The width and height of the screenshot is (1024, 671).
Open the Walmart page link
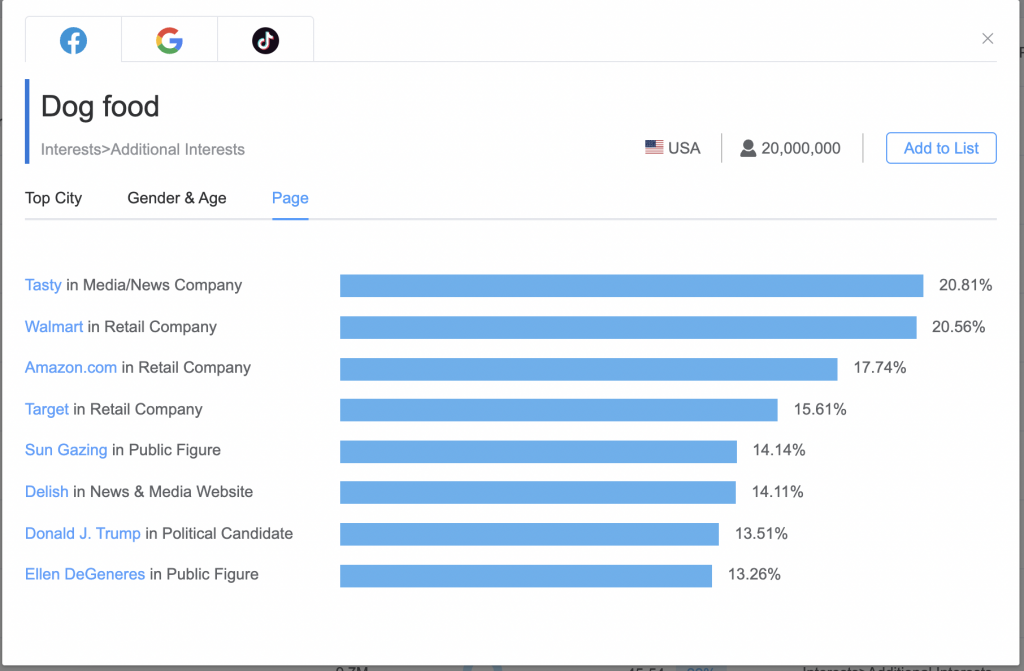(x=54, y=327)
